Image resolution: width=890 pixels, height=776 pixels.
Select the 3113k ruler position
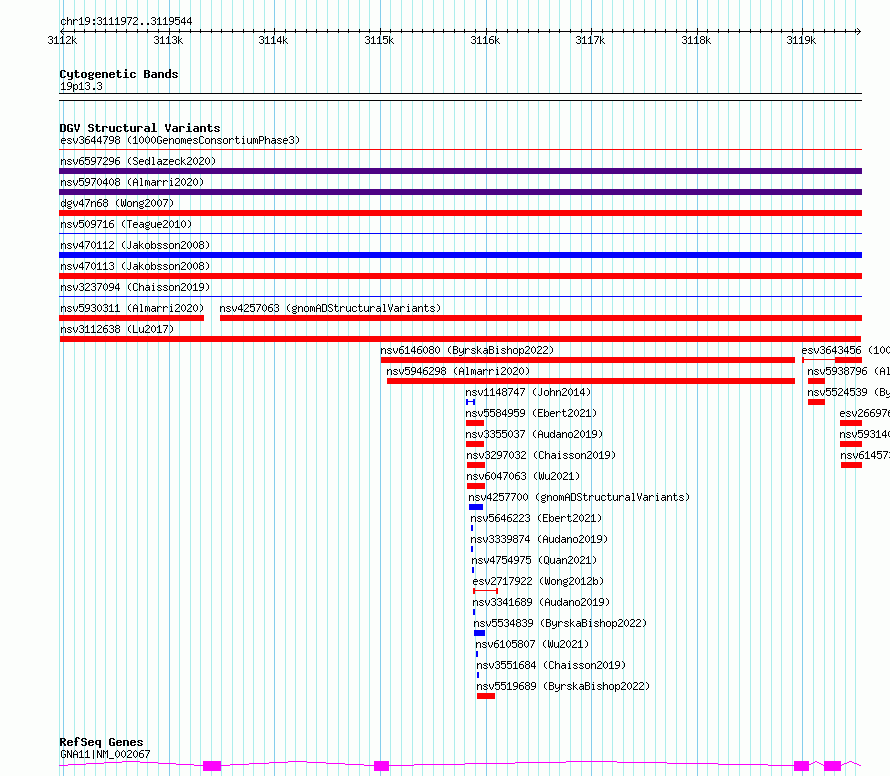[169, 40]
